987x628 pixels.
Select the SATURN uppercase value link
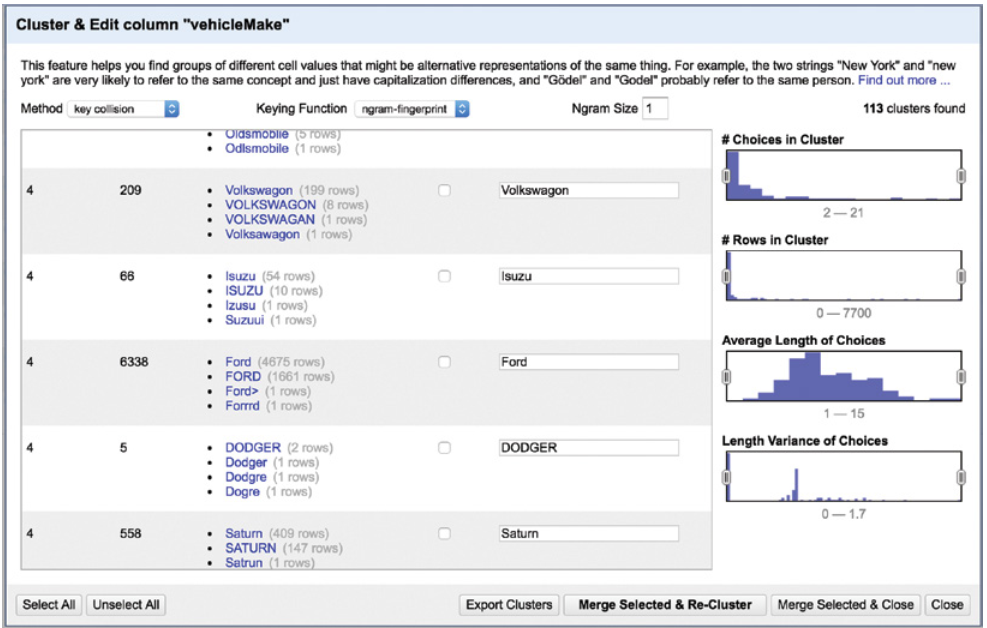pos(251,548)
